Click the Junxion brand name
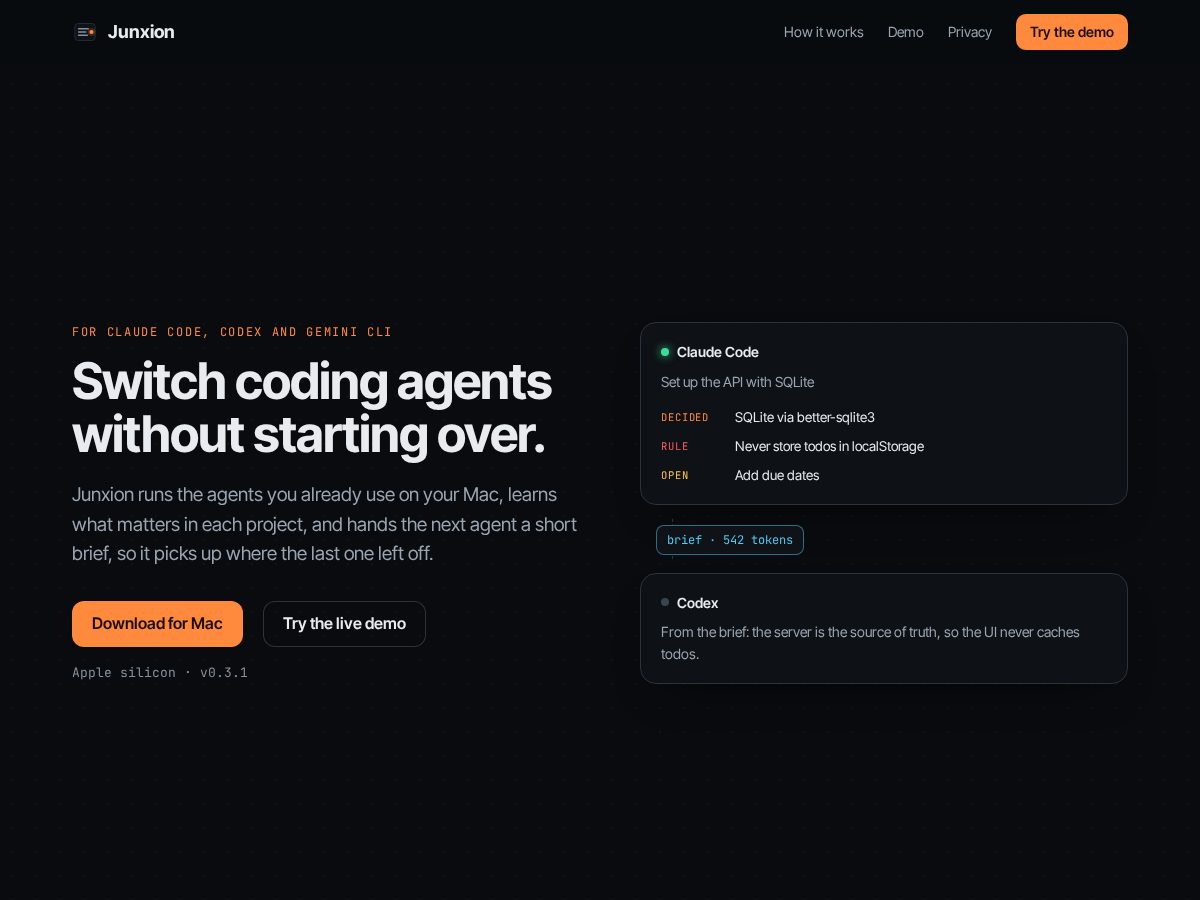The height and width of the screenshot is (900, 1200). tap(141, 32)
